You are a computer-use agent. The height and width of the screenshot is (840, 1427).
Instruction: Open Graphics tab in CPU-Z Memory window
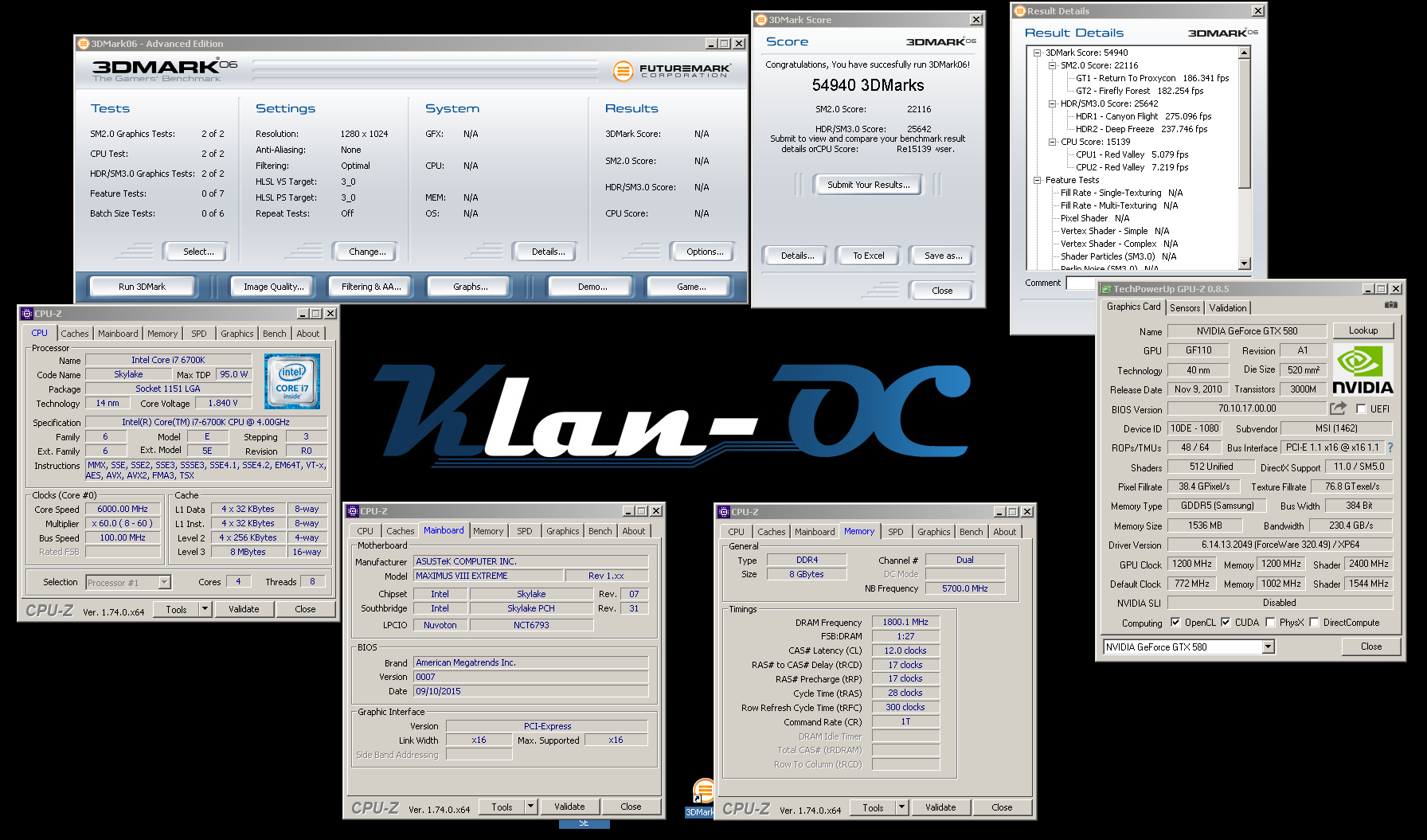933,532
